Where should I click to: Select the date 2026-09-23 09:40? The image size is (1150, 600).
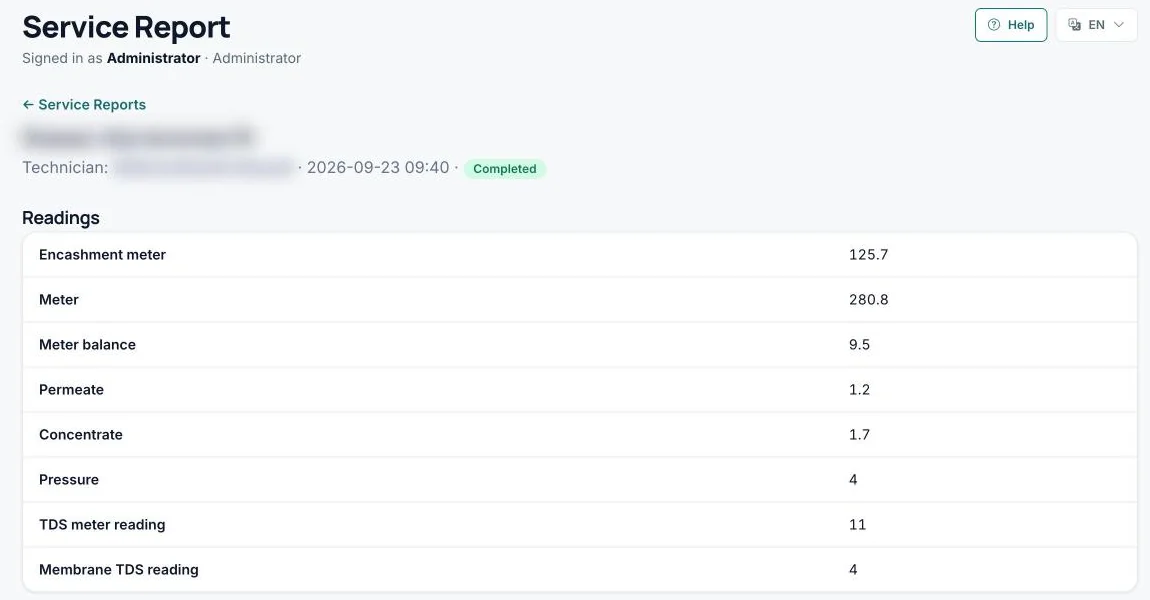[378, 168]
